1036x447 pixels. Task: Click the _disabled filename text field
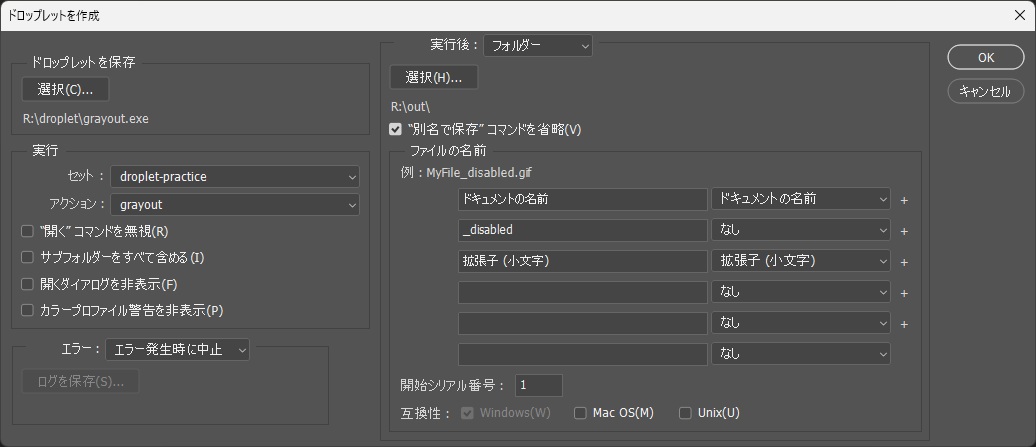pyautogui.click(x=583, y=230)
